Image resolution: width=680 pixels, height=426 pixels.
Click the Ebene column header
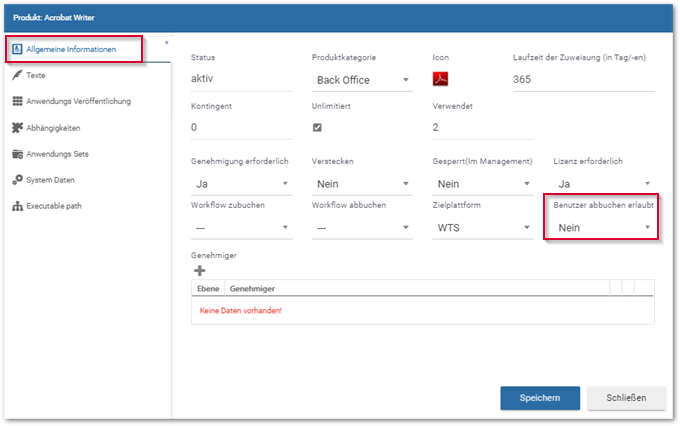pyautogui.click(x=208, y=288)
